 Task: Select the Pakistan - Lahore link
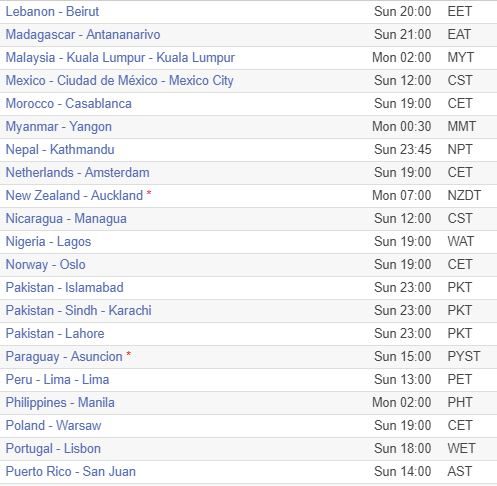pyautogui.click(x=55, y=334)
